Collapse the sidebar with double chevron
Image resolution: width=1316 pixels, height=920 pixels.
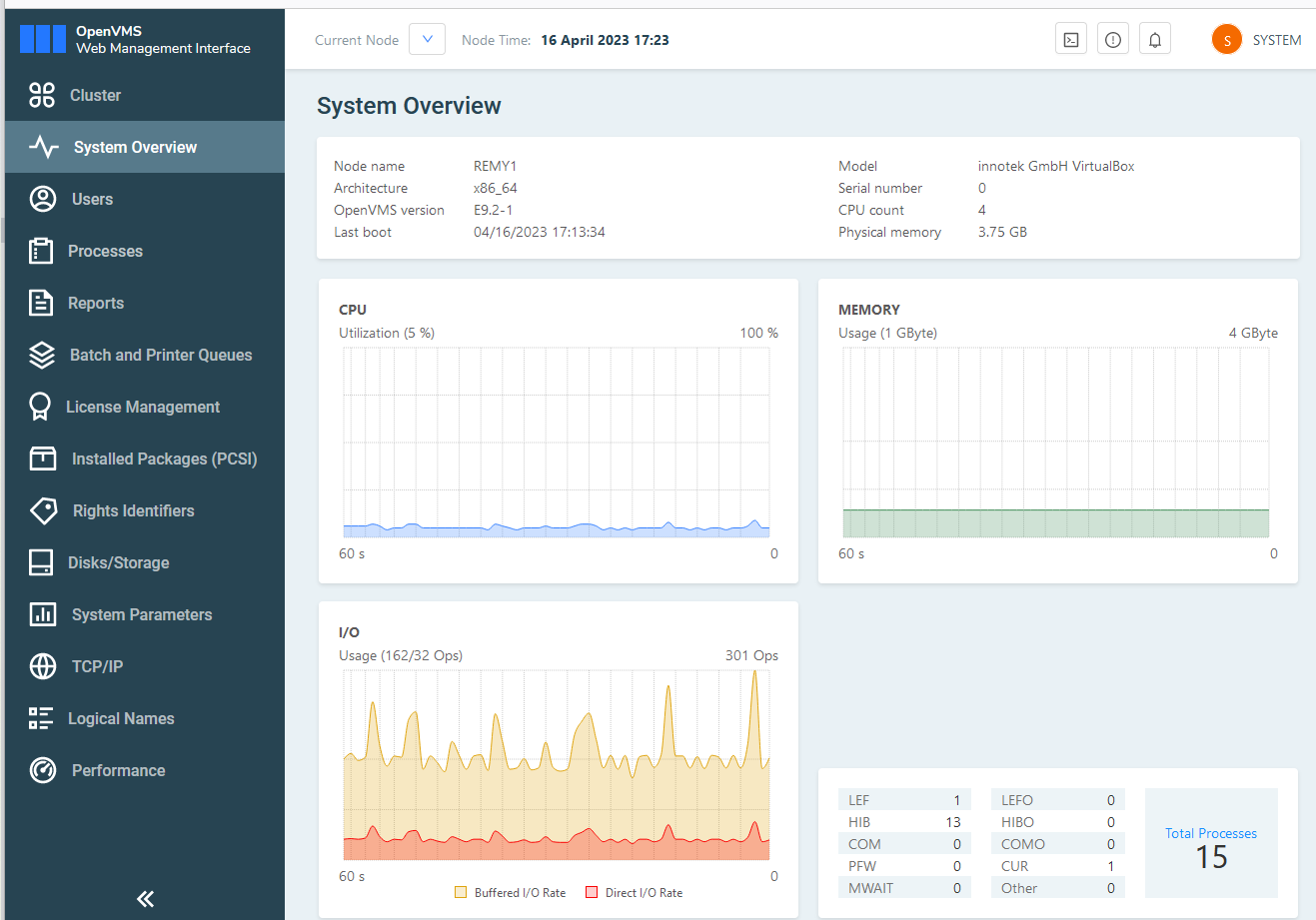click(x=145, y=899)
